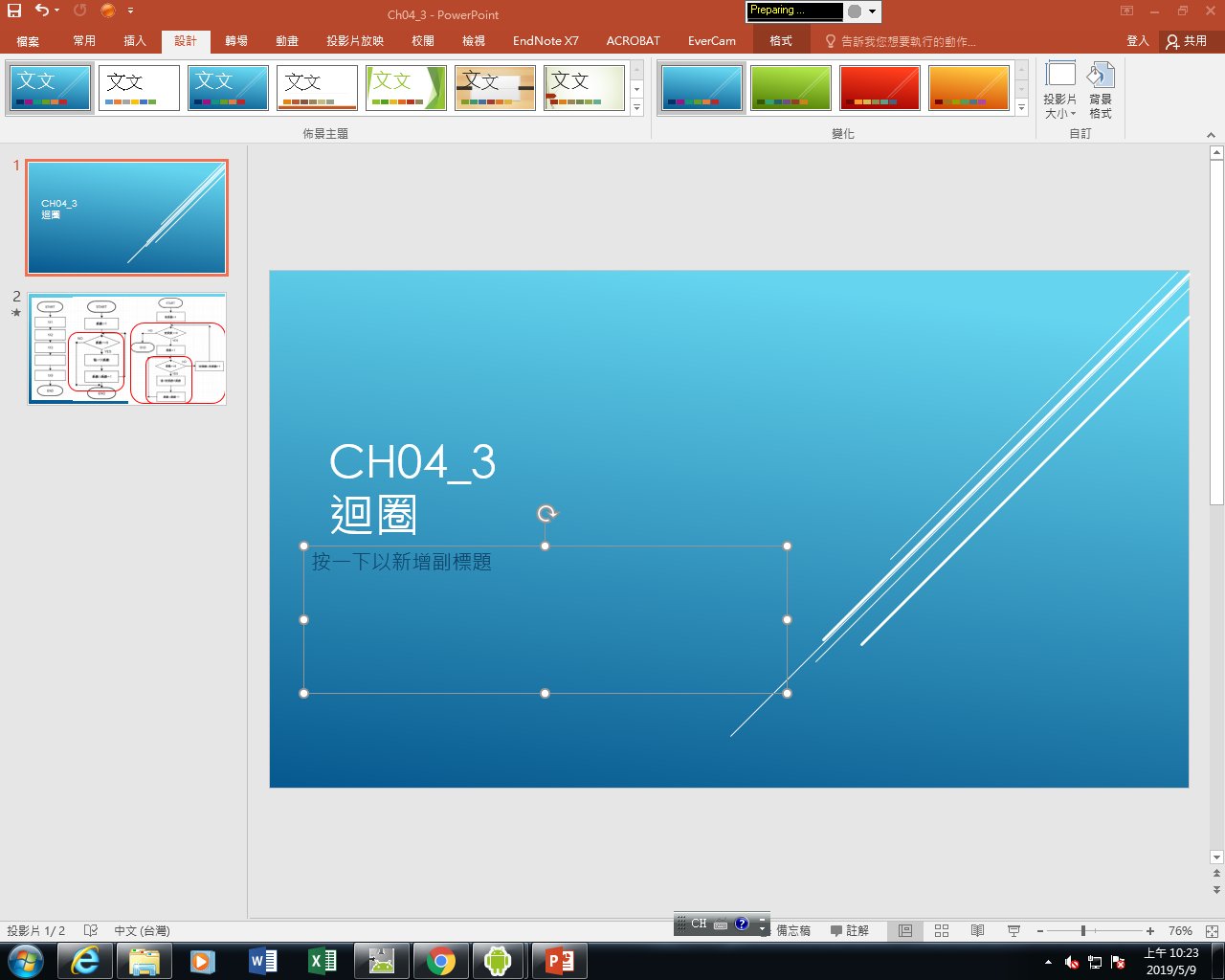Switch to the 常用 Home tab
1225x980 pixels.
click(84, 41)
